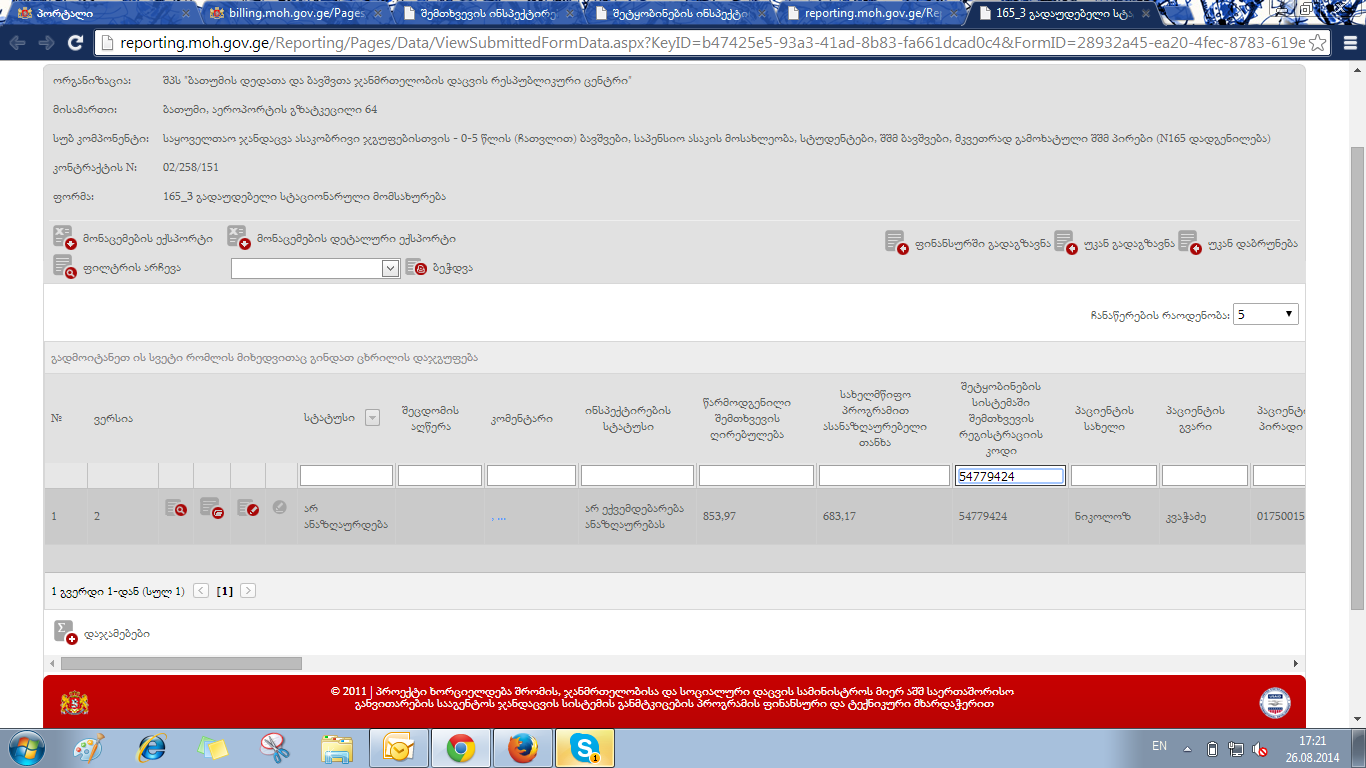Screen dimensions: 1366x768
Task: Go to the next page arrow in pager
Action: pos(248,591)
